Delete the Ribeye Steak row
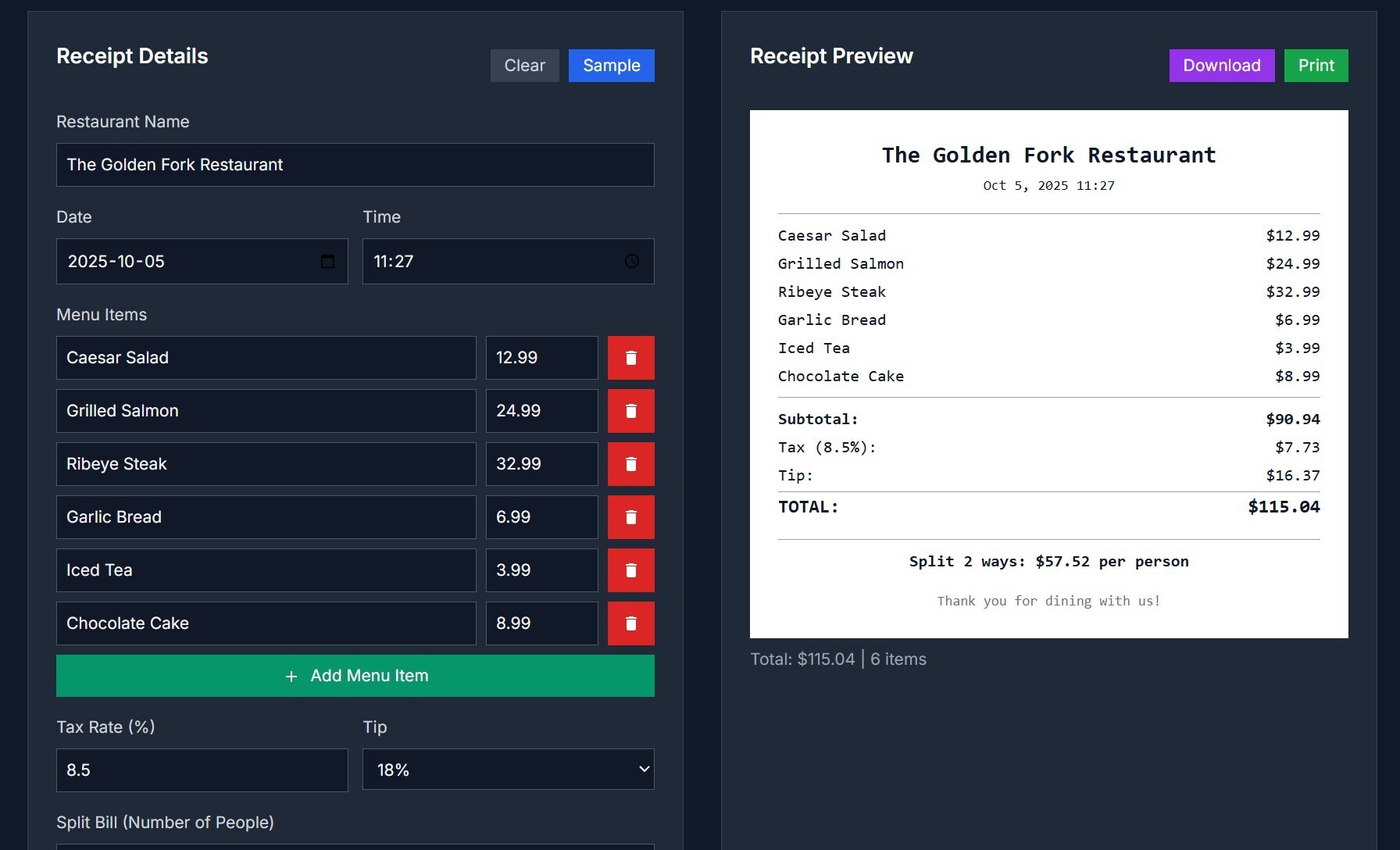The width and height of the screenshot is (1400, 850). click(630, 464)
